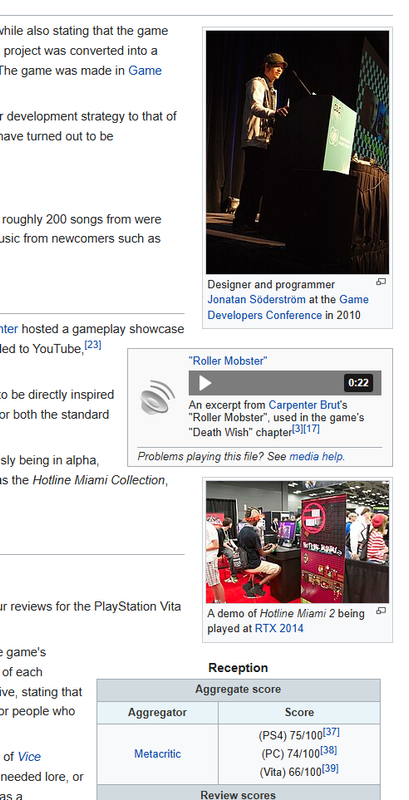The height and width of the screenshot is (800, 409).
Task: Open the "Roller Mobster" file title link
Action: (x=227, y=361)
